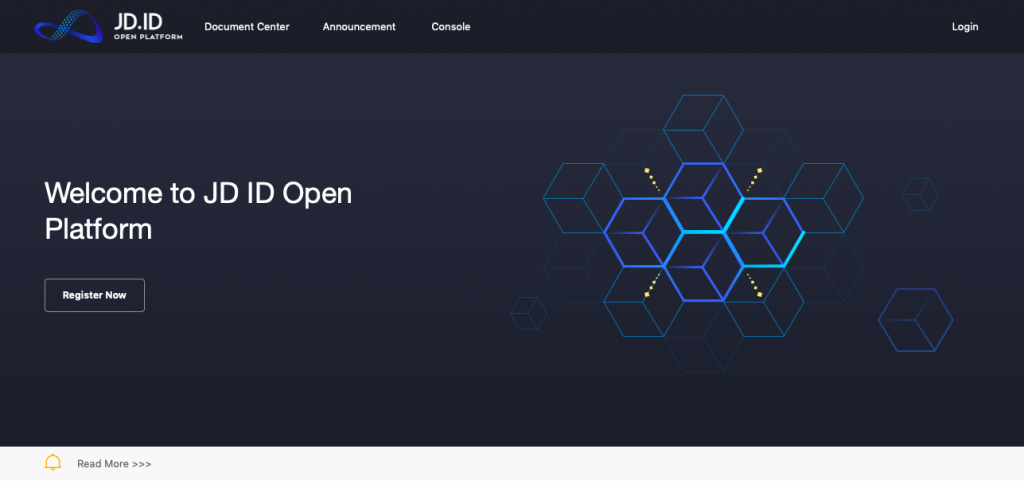This screenshot has width=1024, height=488.
Task: Click the notification bell icon
Action: coord(53,463)
